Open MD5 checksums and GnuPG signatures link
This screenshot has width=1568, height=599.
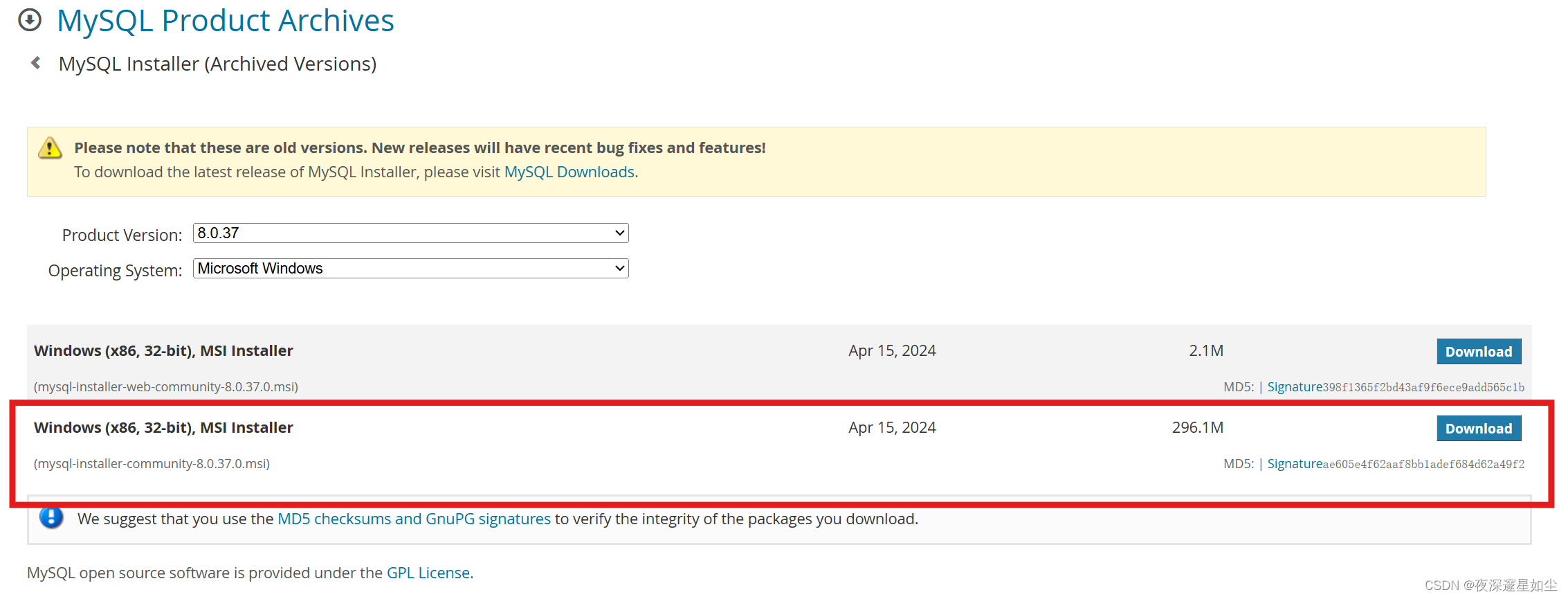tap(414, 519)
